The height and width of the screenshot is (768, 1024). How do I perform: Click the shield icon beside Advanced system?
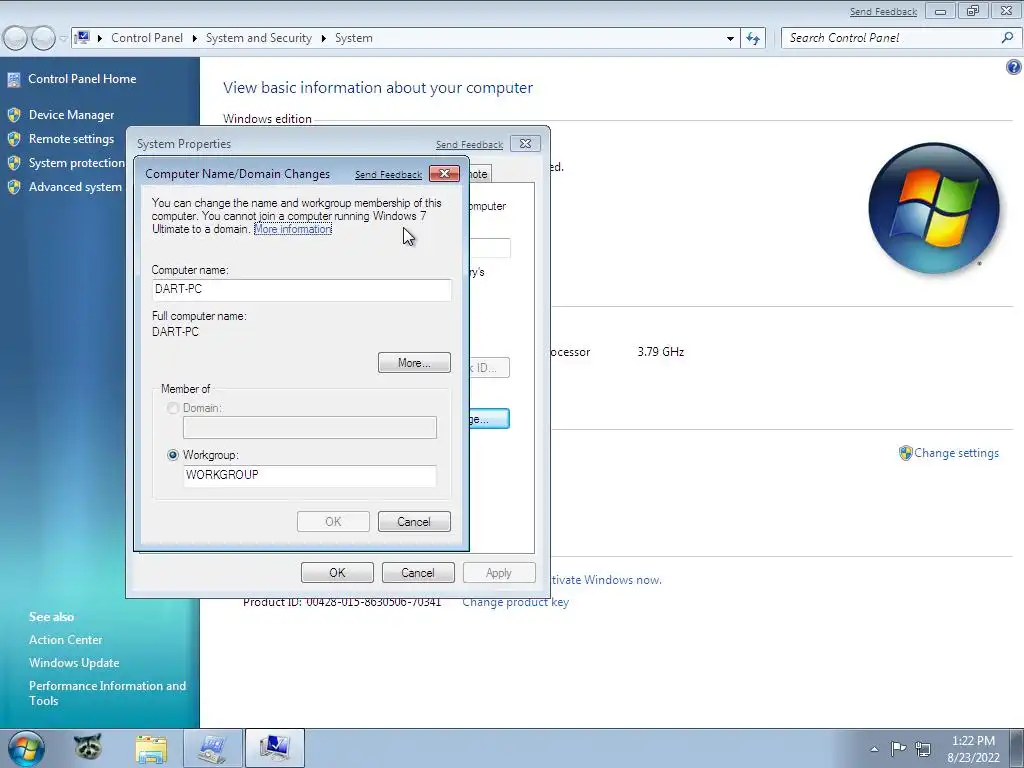pyautogui.click(x=14, y=187)
